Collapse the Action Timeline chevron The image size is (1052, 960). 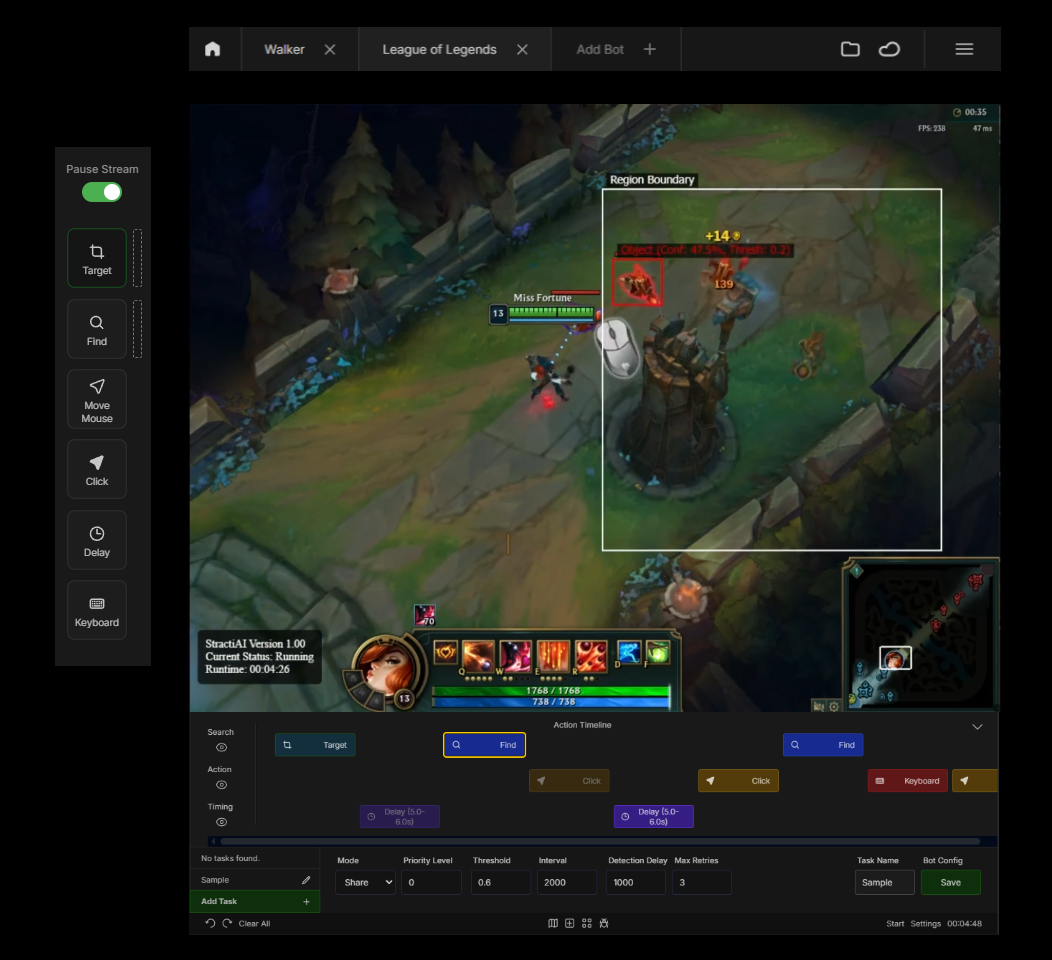pyautogui.click(x=978, y=727)
